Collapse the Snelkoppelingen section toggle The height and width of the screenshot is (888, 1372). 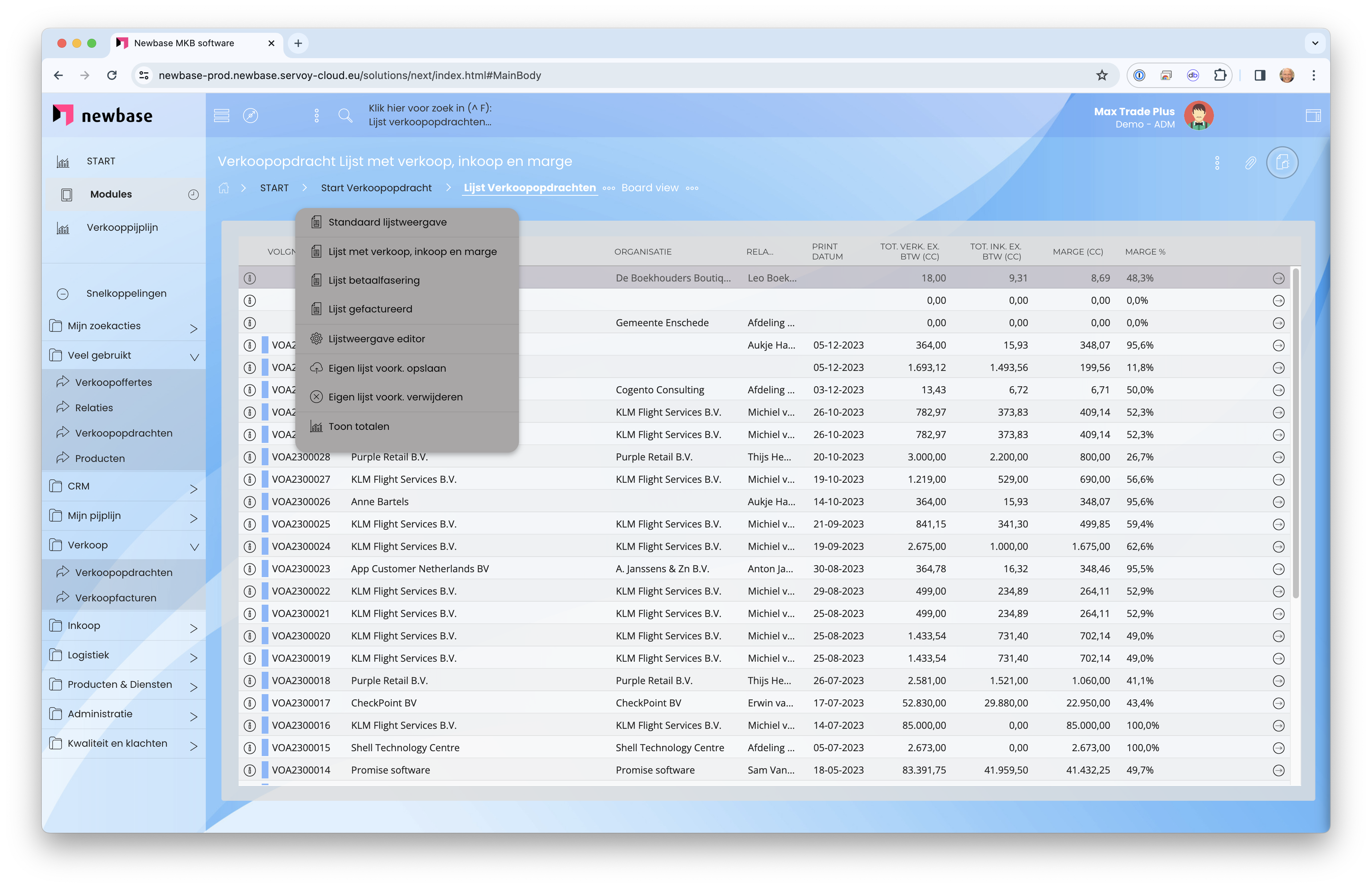[x=63, y=294]
